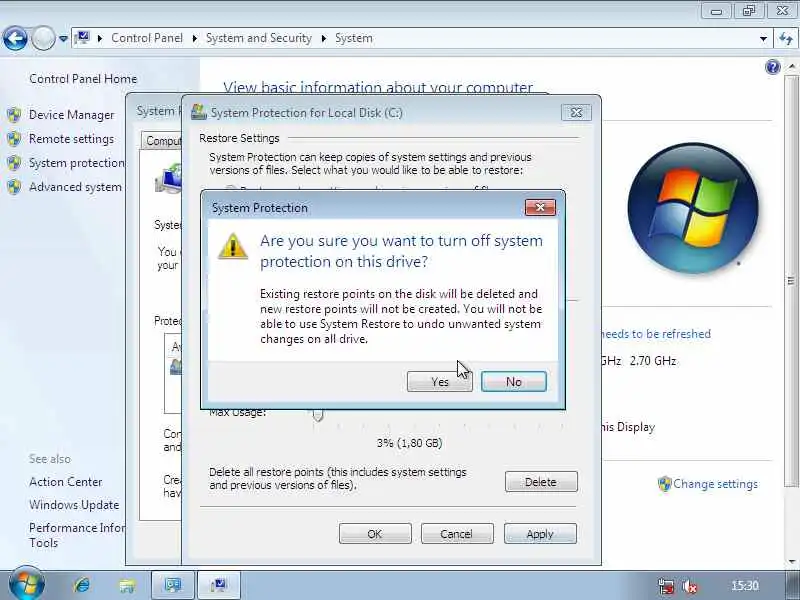The width and height of the screenshot is (800, 600).
Task: Close the System Protection confirmation dialog
Action: [540, 207]
